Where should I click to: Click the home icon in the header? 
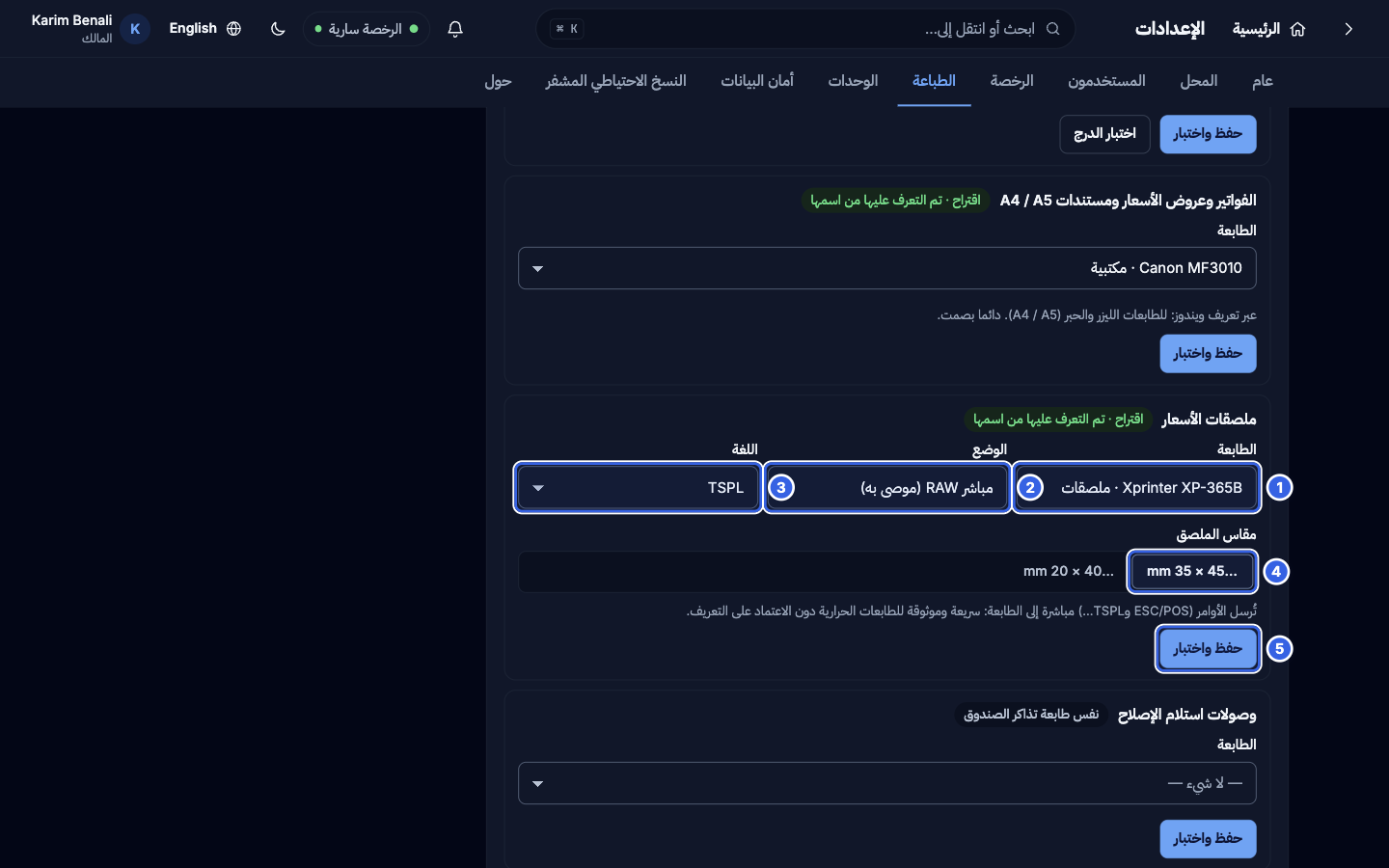pyautogui.click(x=1297, y=29)
